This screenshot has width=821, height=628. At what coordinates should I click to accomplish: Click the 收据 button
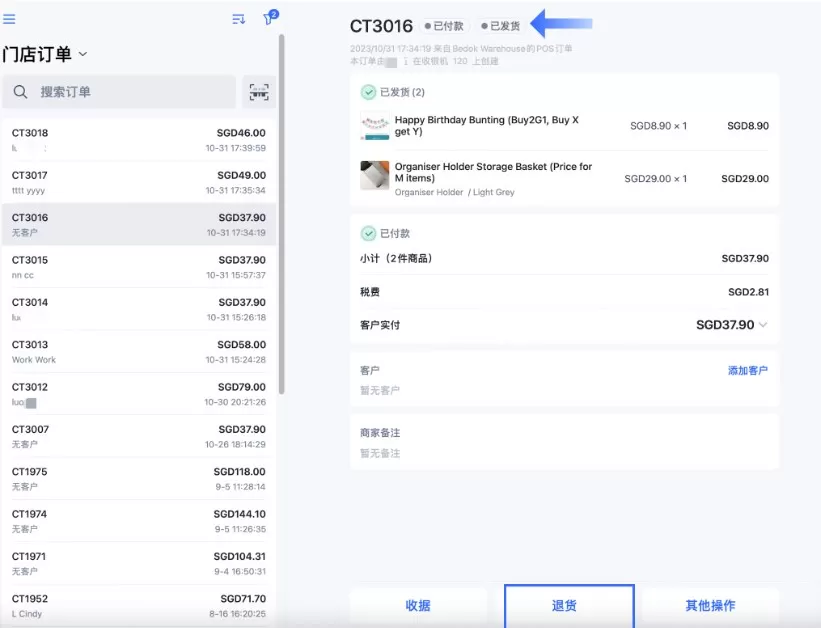(419, 605)
